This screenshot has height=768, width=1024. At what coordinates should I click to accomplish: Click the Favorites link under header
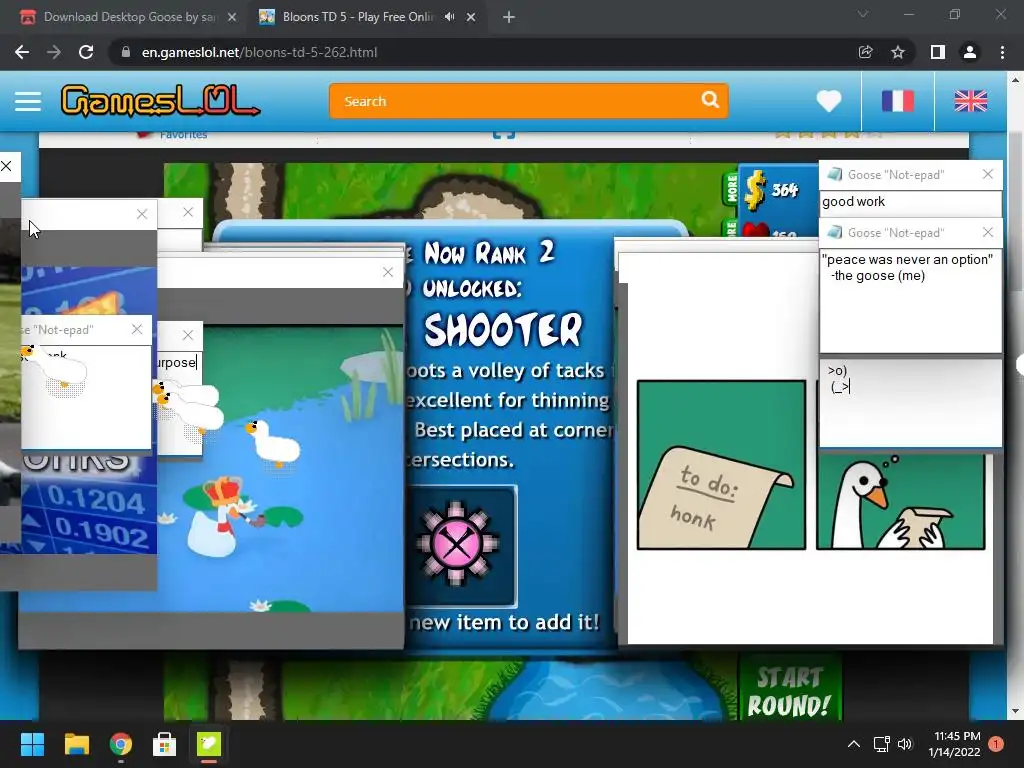pos(183,135)
